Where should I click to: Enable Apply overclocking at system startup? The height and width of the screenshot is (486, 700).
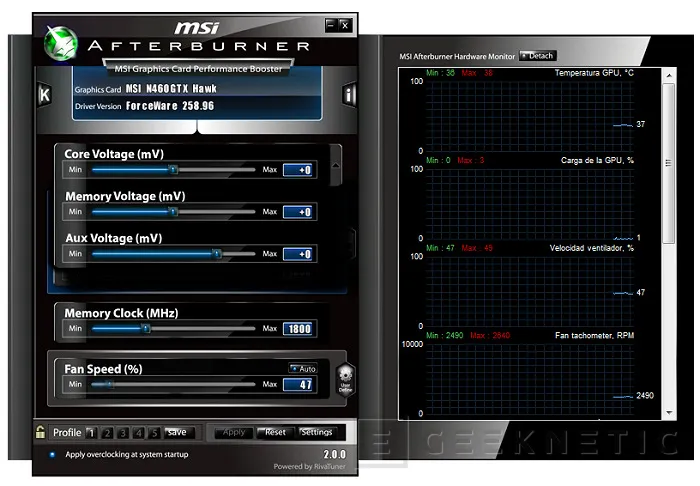52,454
